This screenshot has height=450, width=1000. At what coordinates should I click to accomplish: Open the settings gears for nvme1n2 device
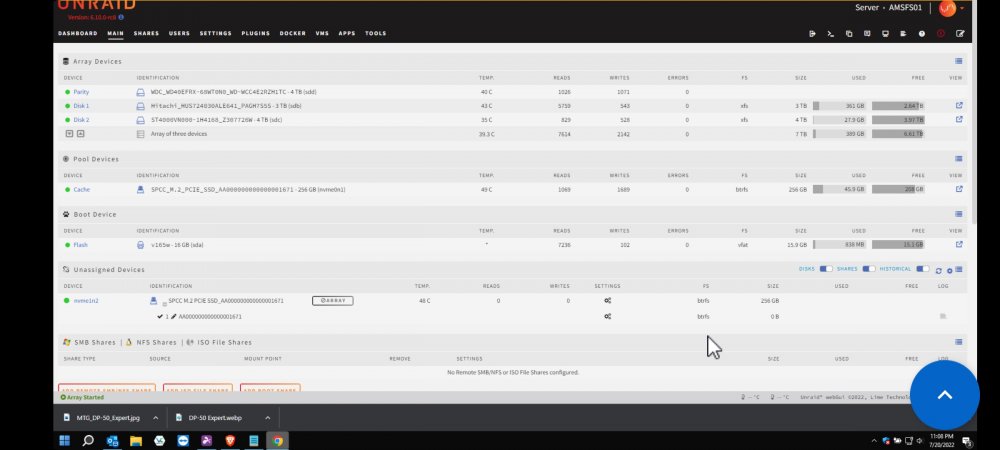pos(608,301)
